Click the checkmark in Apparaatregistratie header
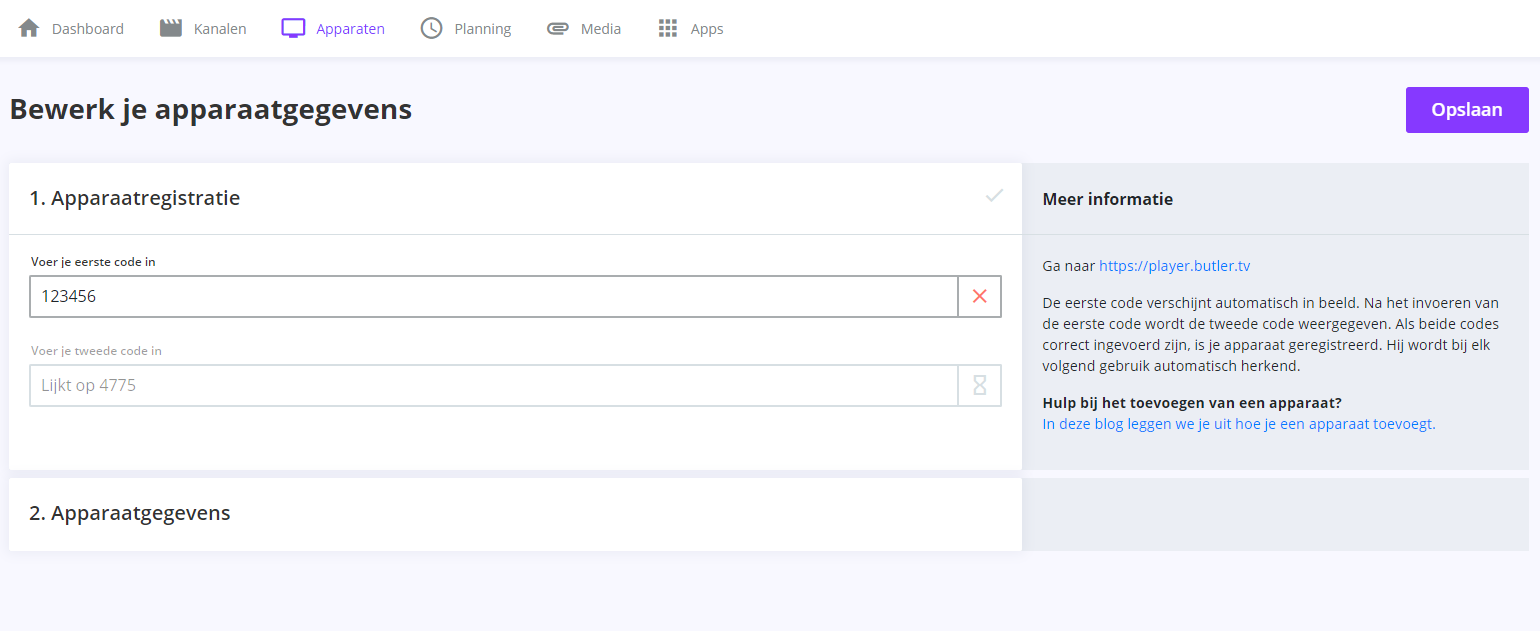 (994, 196)
